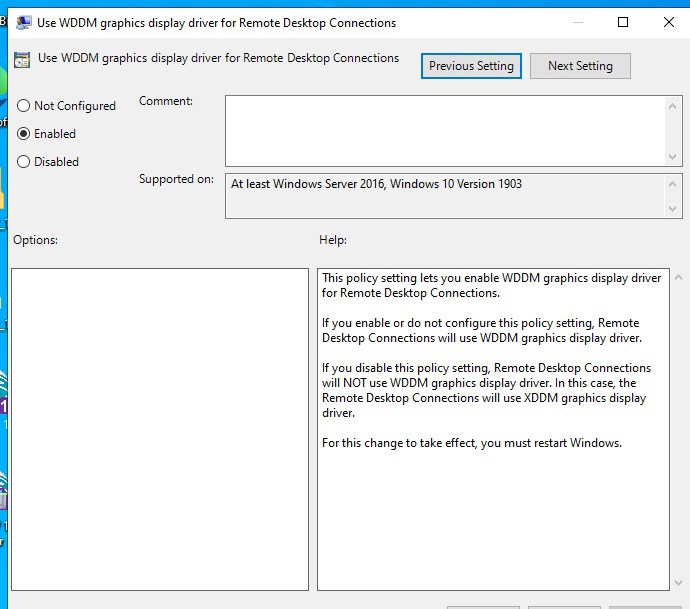Screen dimensions: 690x609
Task: Click the title bar window icon
Action: tap(23, 22)
